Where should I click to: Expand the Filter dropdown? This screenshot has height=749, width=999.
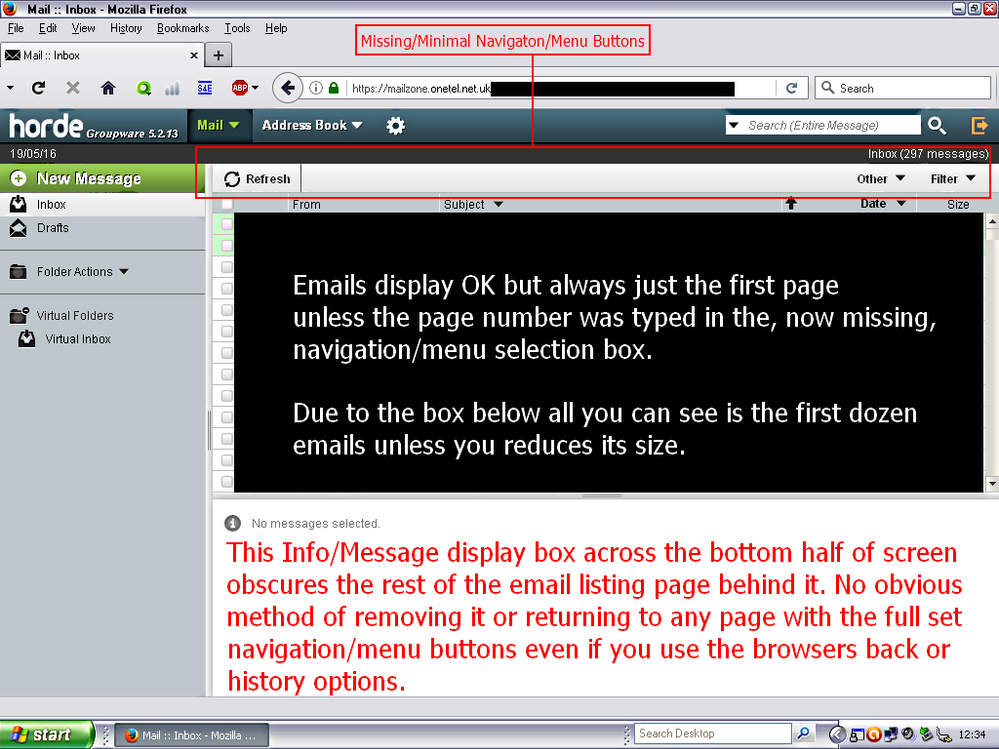click(952, 179)
